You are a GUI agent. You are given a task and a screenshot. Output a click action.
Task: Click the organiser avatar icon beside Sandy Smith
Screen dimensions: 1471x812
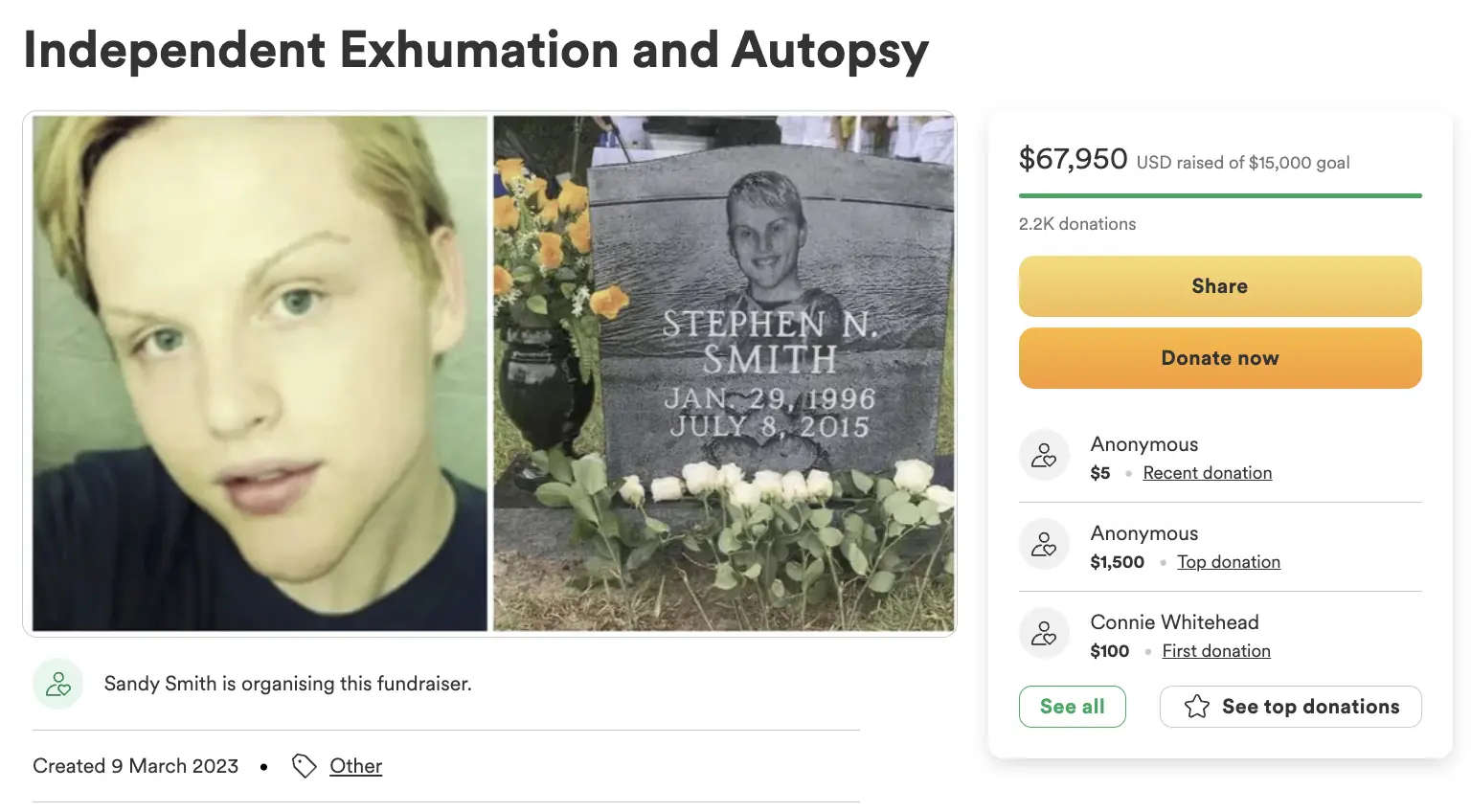coord(58,684)
